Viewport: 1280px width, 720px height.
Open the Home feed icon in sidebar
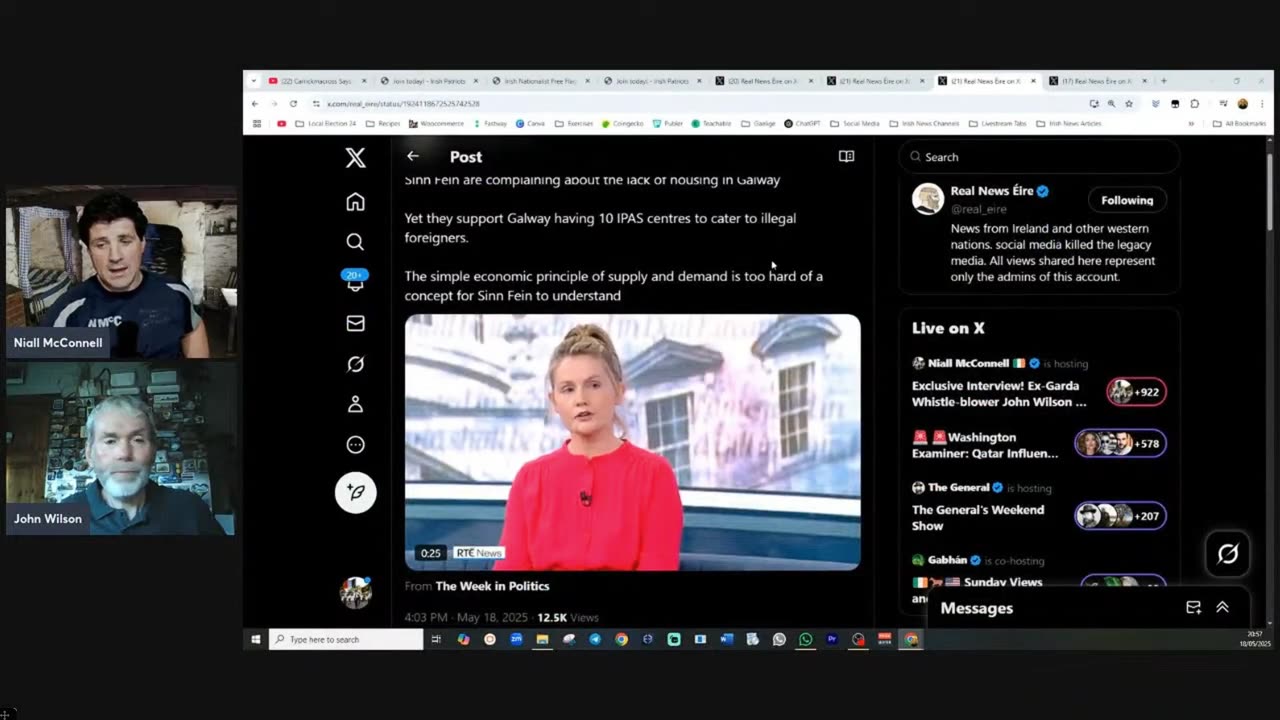[355, 202]
